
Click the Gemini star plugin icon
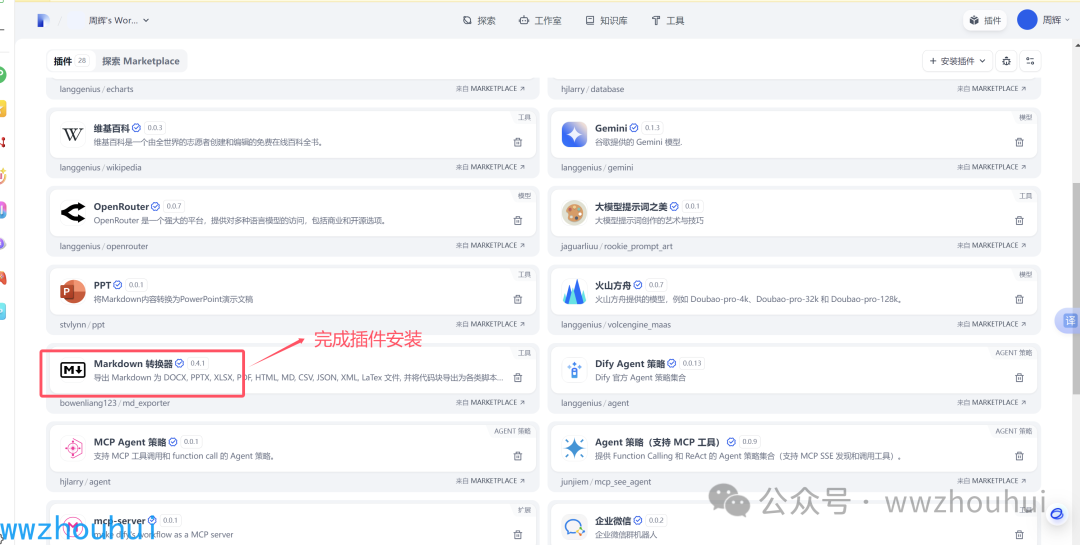574,134
